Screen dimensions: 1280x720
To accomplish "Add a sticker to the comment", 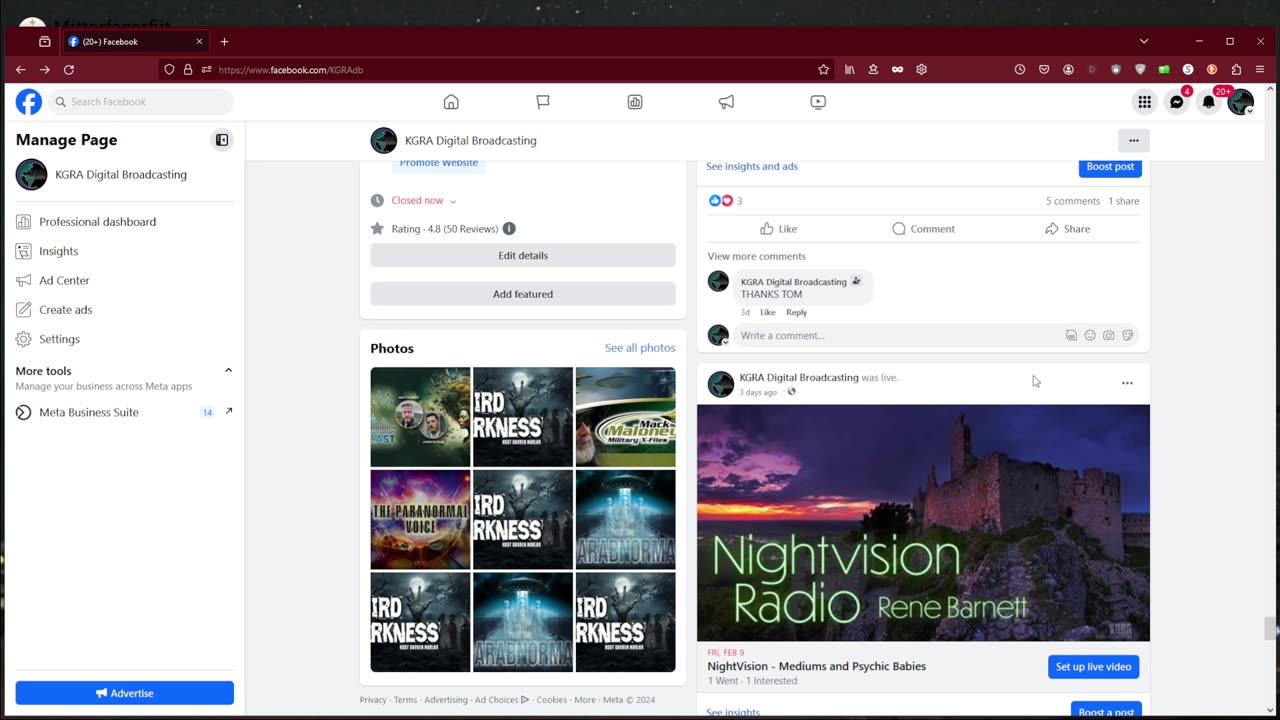I will pyautogui.click(x=1128, y=336).
